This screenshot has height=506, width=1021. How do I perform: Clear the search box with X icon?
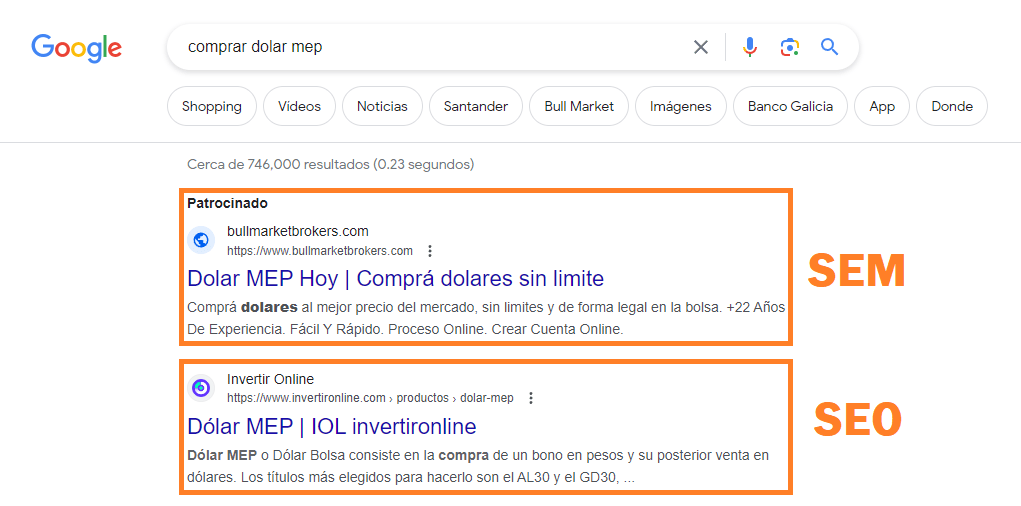(x=701, y=47)
